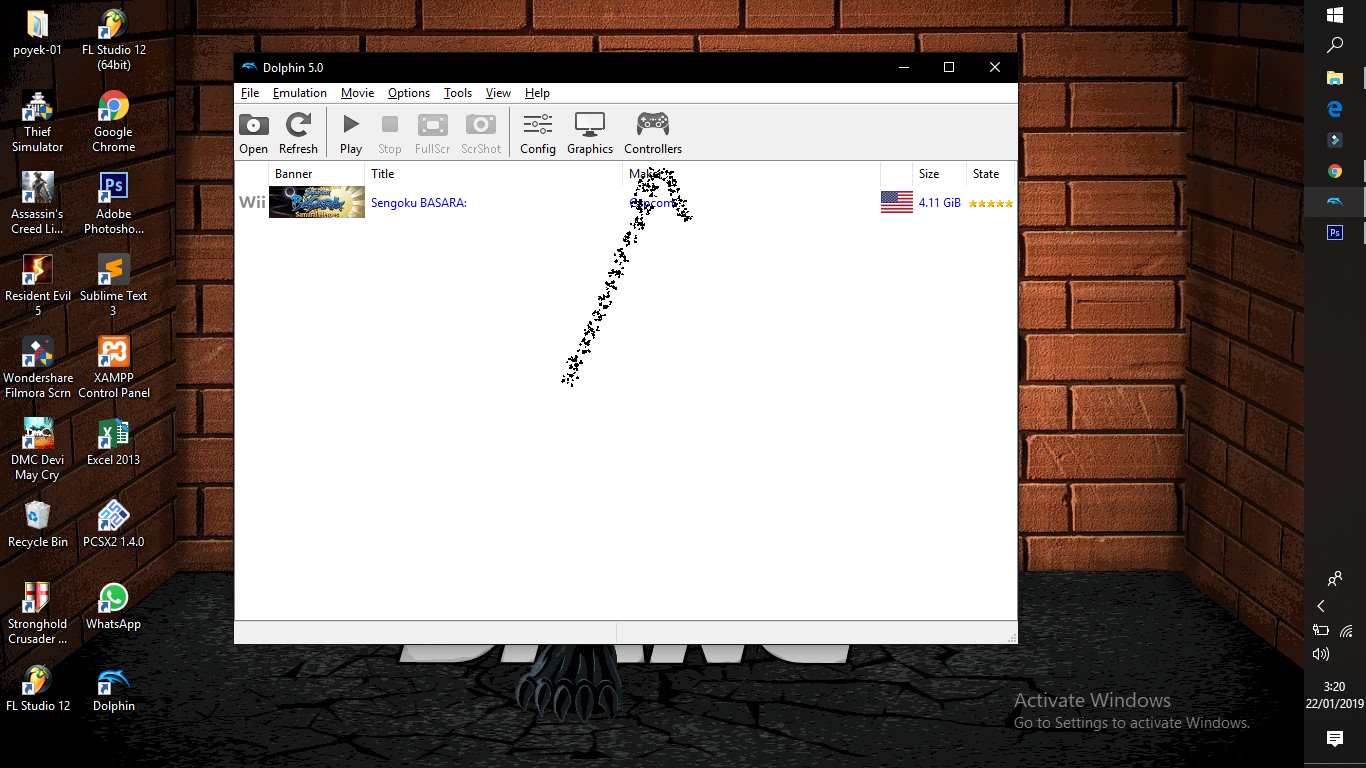This screenshot has width=1366, height=768.
Task: Sort game list by Size column
Action: pyautogui.click(x=929, y=174)
